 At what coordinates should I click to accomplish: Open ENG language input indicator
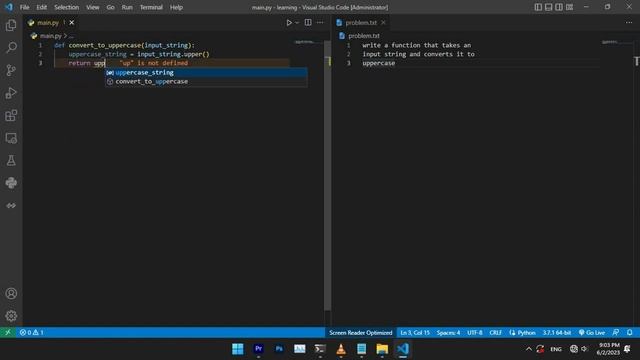(556, 349)
